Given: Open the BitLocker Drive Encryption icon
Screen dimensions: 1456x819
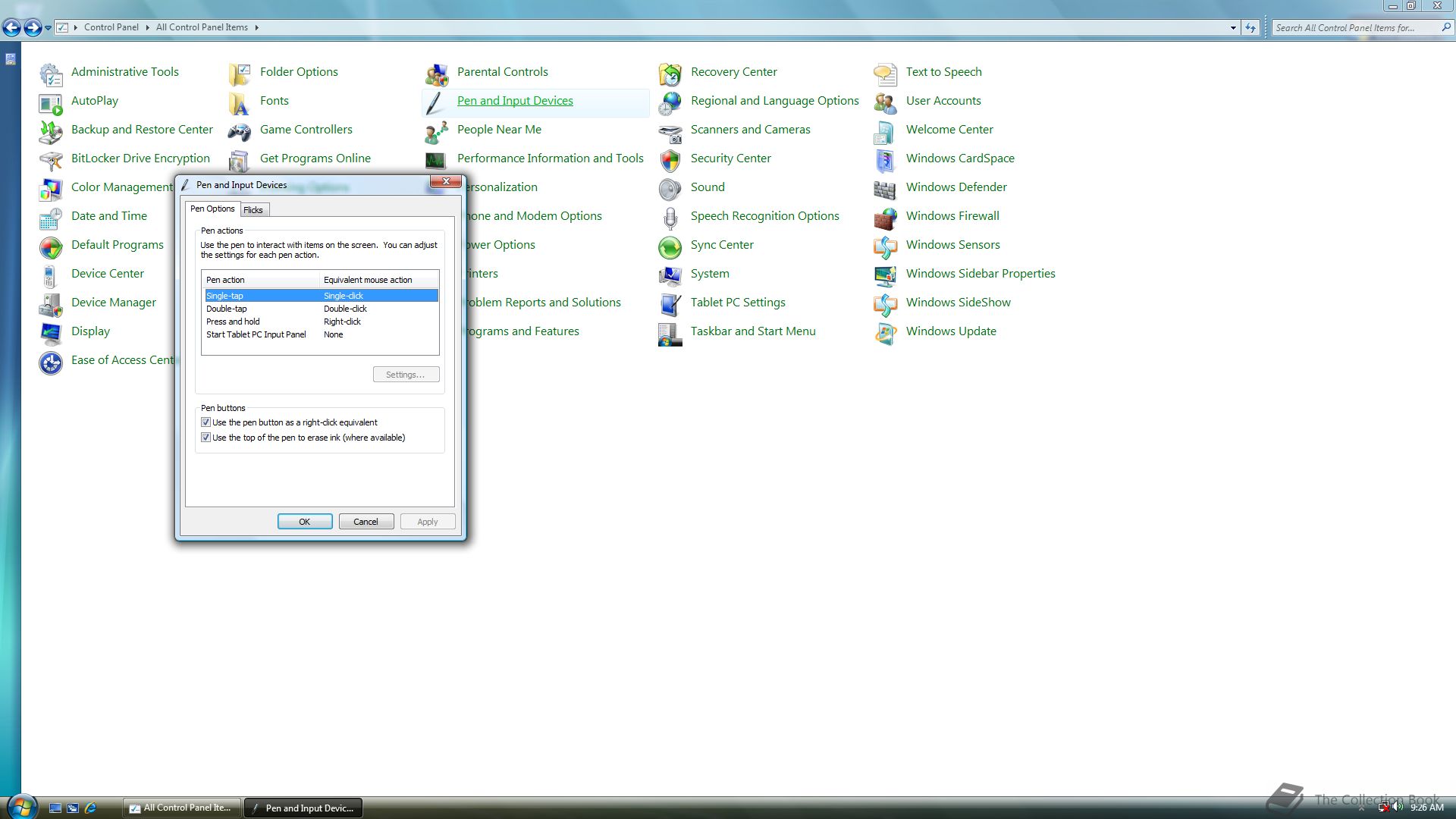Looking at the screenshot, I should click(51, 160).
